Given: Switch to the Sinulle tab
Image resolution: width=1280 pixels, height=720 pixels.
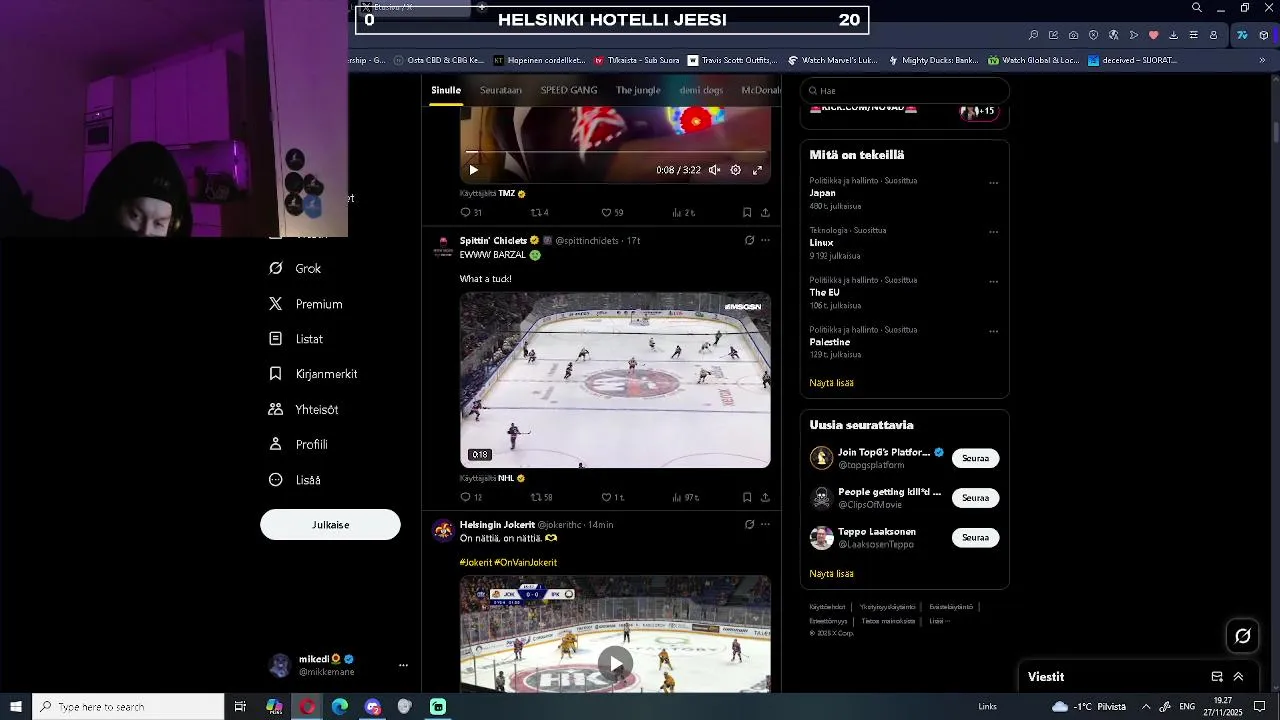Looking at the screenshot, I should tap(446, 90).
